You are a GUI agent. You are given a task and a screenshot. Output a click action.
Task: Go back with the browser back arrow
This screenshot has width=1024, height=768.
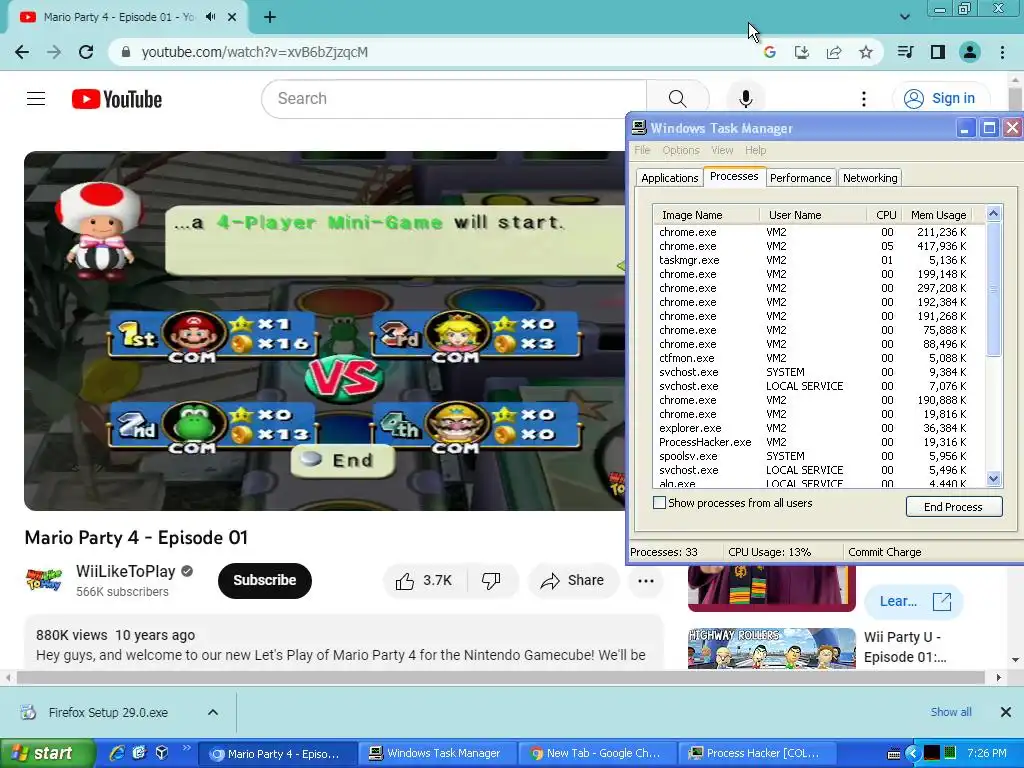(22, 52)
